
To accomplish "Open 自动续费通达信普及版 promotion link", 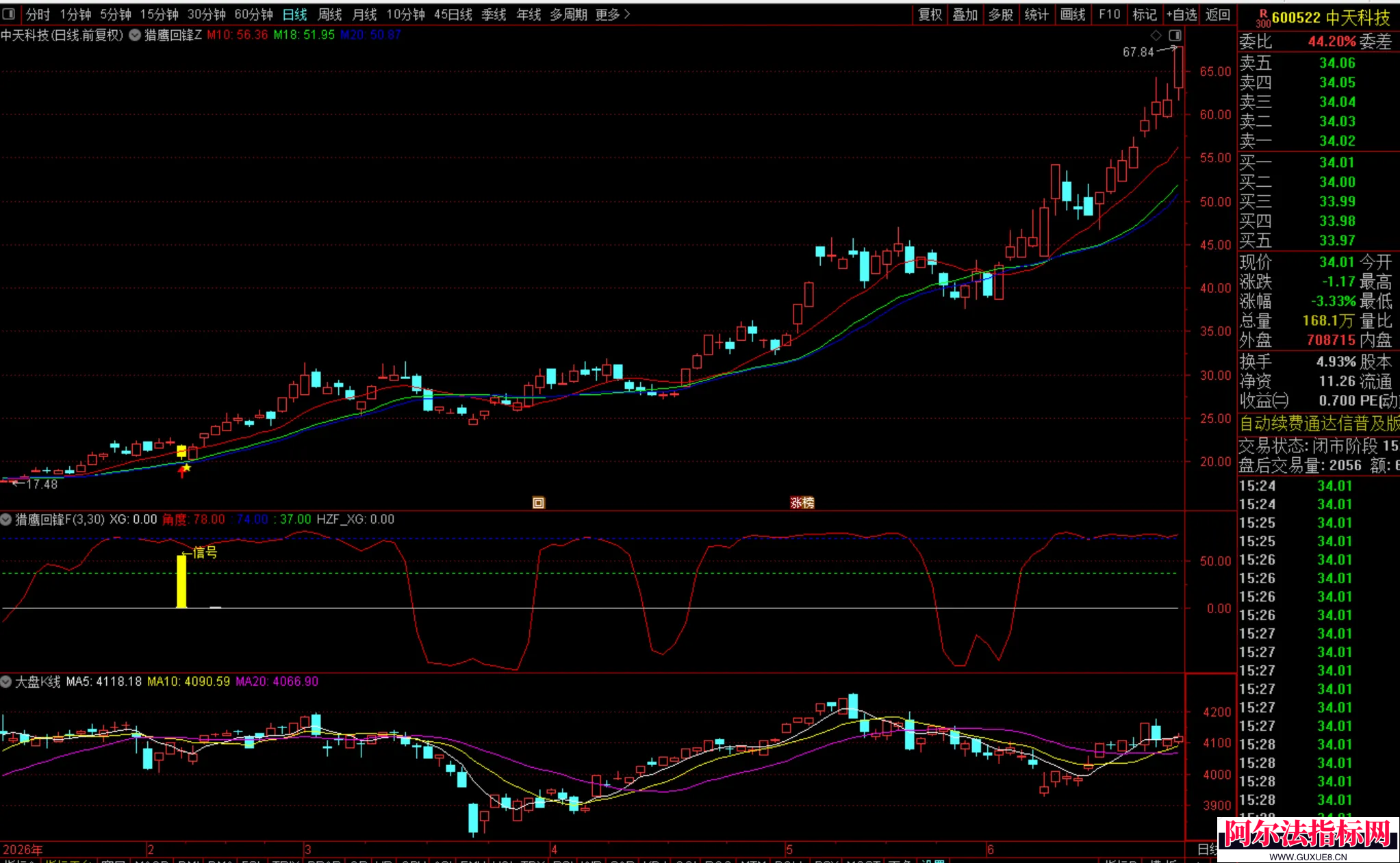I will (x=1319, y=424).
